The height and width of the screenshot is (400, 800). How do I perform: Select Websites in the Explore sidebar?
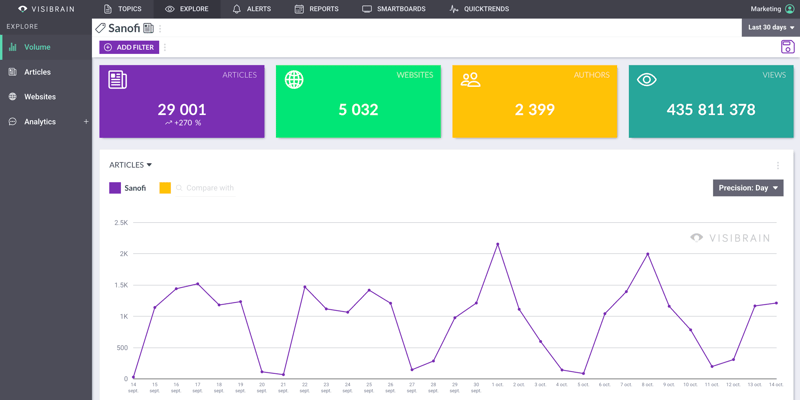40,97
